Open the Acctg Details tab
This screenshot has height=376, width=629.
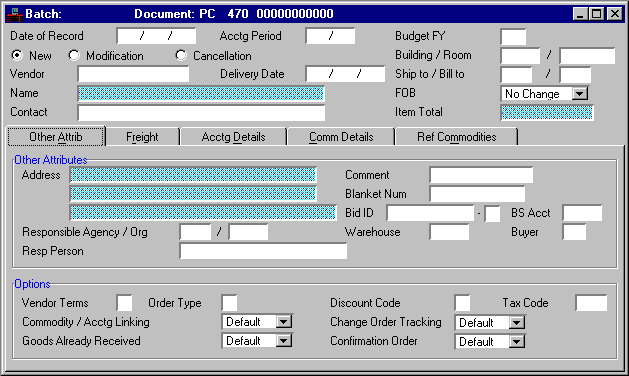point(233,137)
